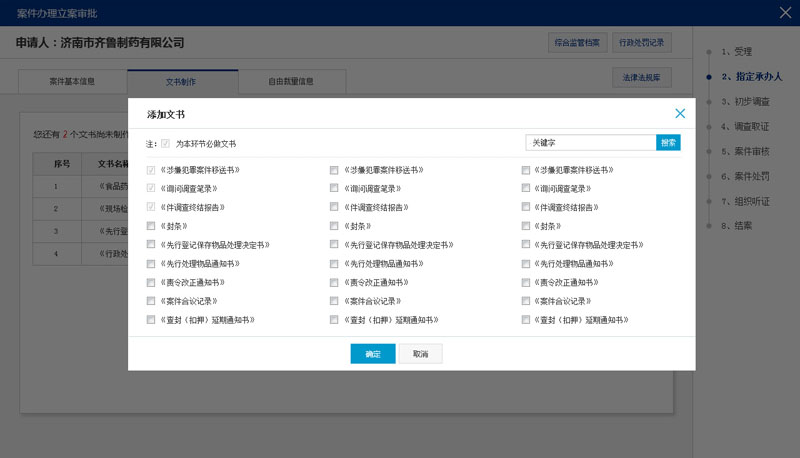Screen dimensions: 800x458
Task: Focus the 关键字 search field
Action: coord(590,143)
